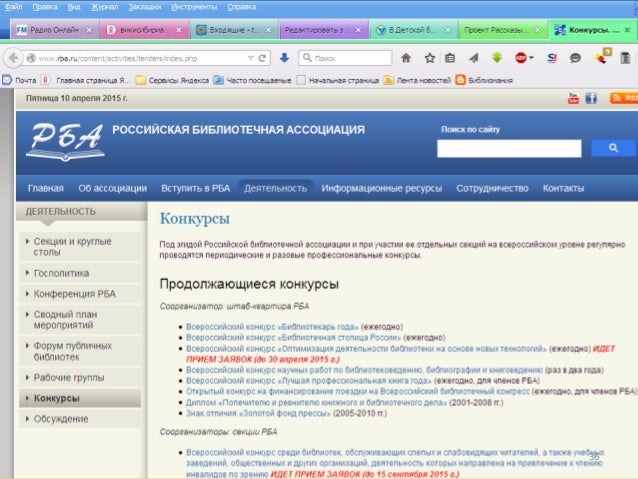The image size is (638, 479).
Task: Click the blue site search magnifier button
Action: [x=613, y=148]
